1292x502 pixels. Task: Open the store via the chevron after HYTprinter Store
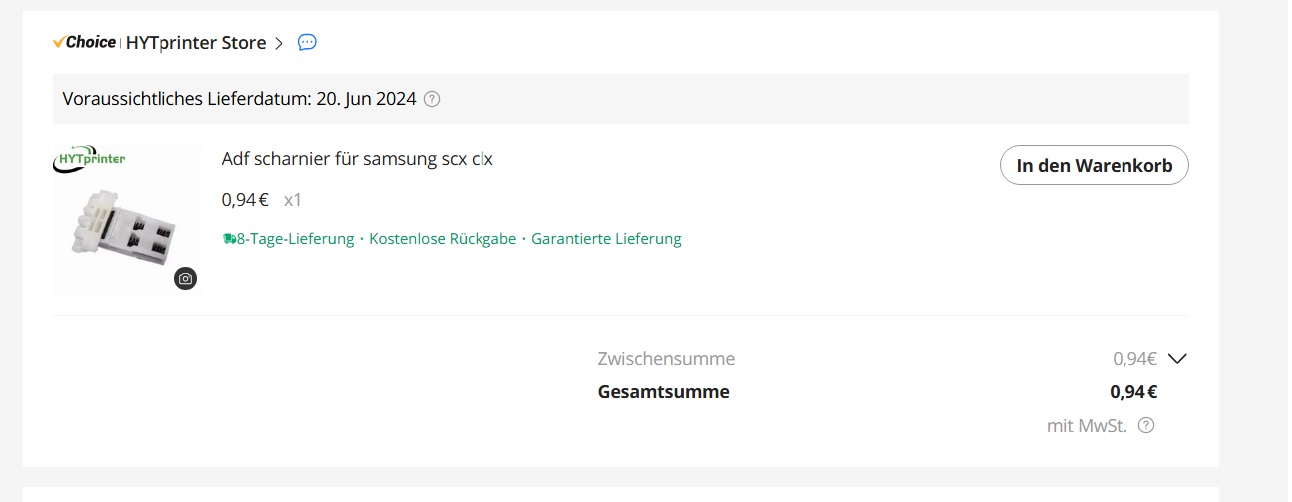point(279,43)
